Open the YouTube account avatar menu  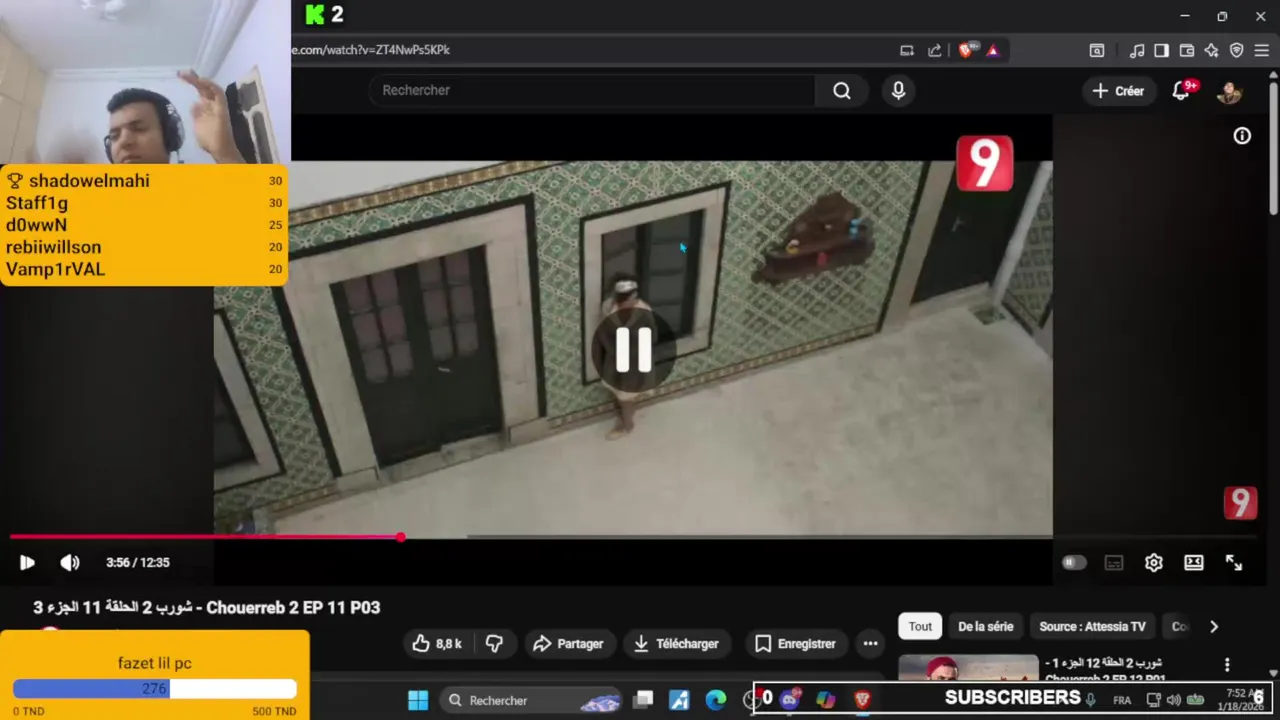(x=1229, y=91)
